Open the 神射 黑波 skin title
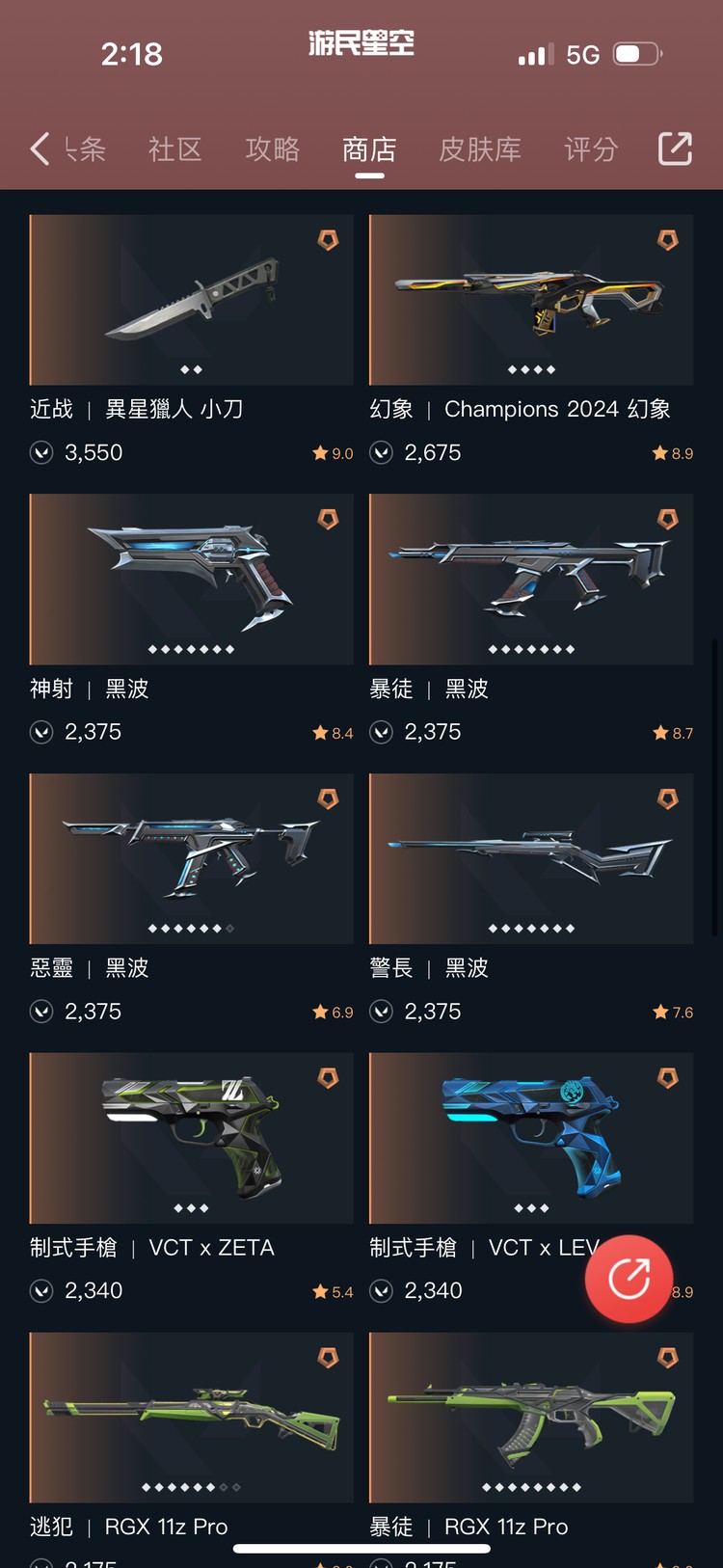 point(90,689)
